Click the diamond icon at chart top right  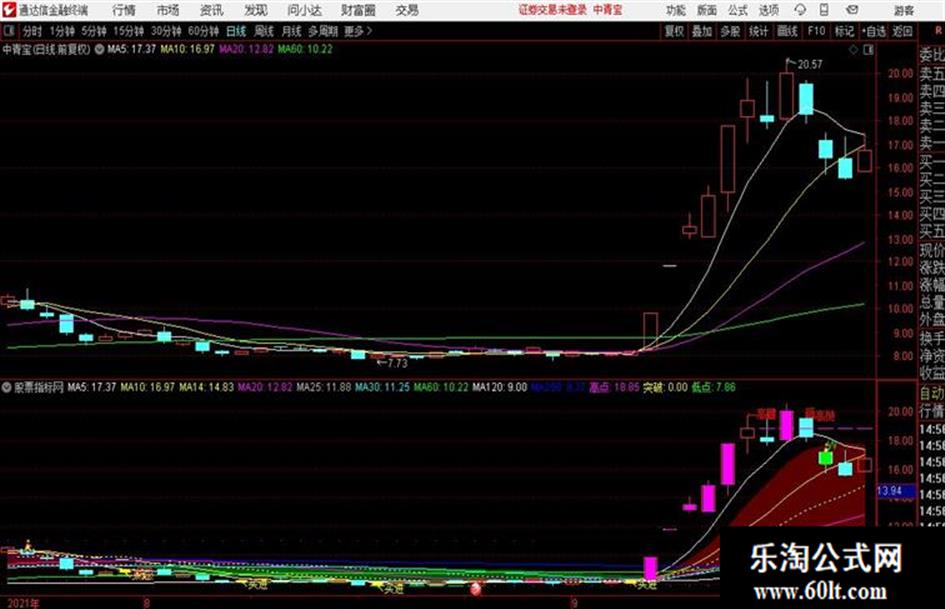pyautogui.click(x=853, y=50)
